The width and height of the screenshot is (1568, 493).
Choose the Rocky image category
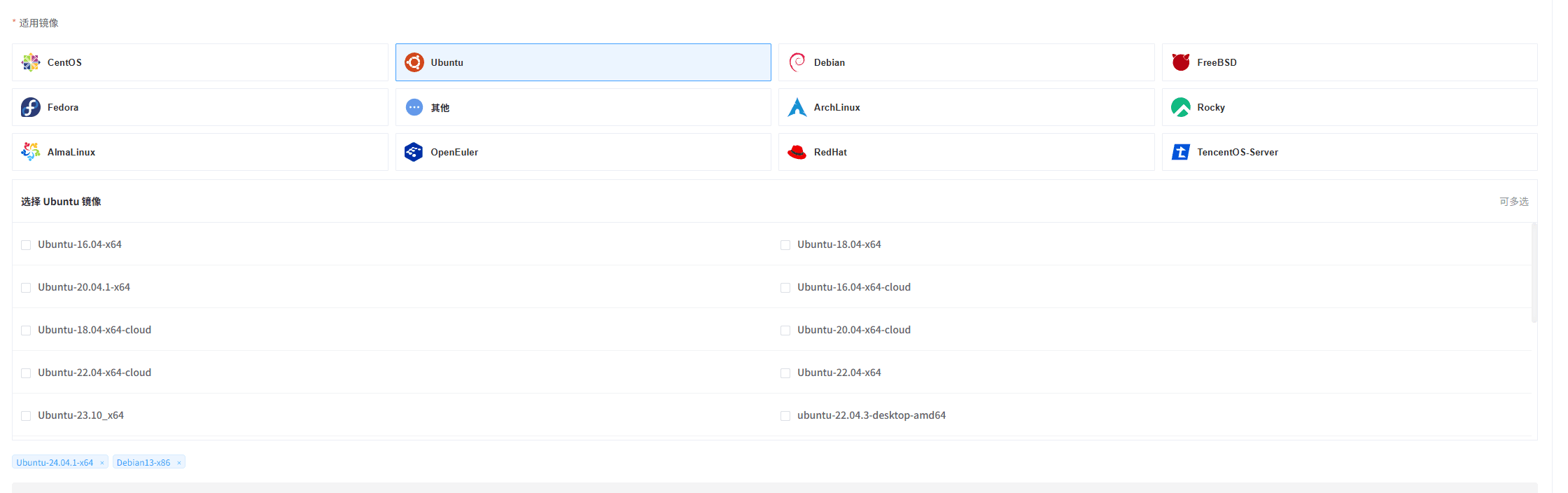pos(1350,107)
